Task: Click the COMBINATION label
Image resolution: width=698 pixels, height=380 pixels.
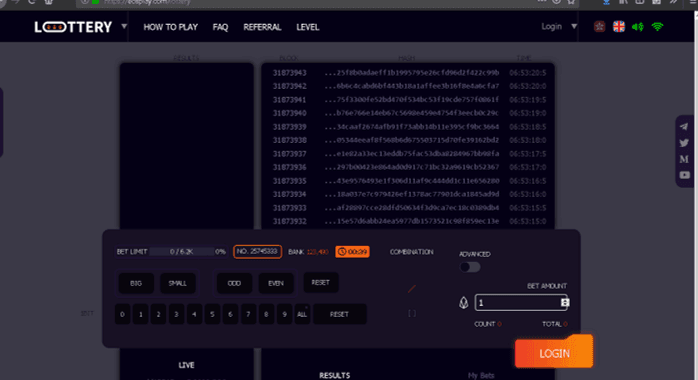Action: tap(412, 252)
